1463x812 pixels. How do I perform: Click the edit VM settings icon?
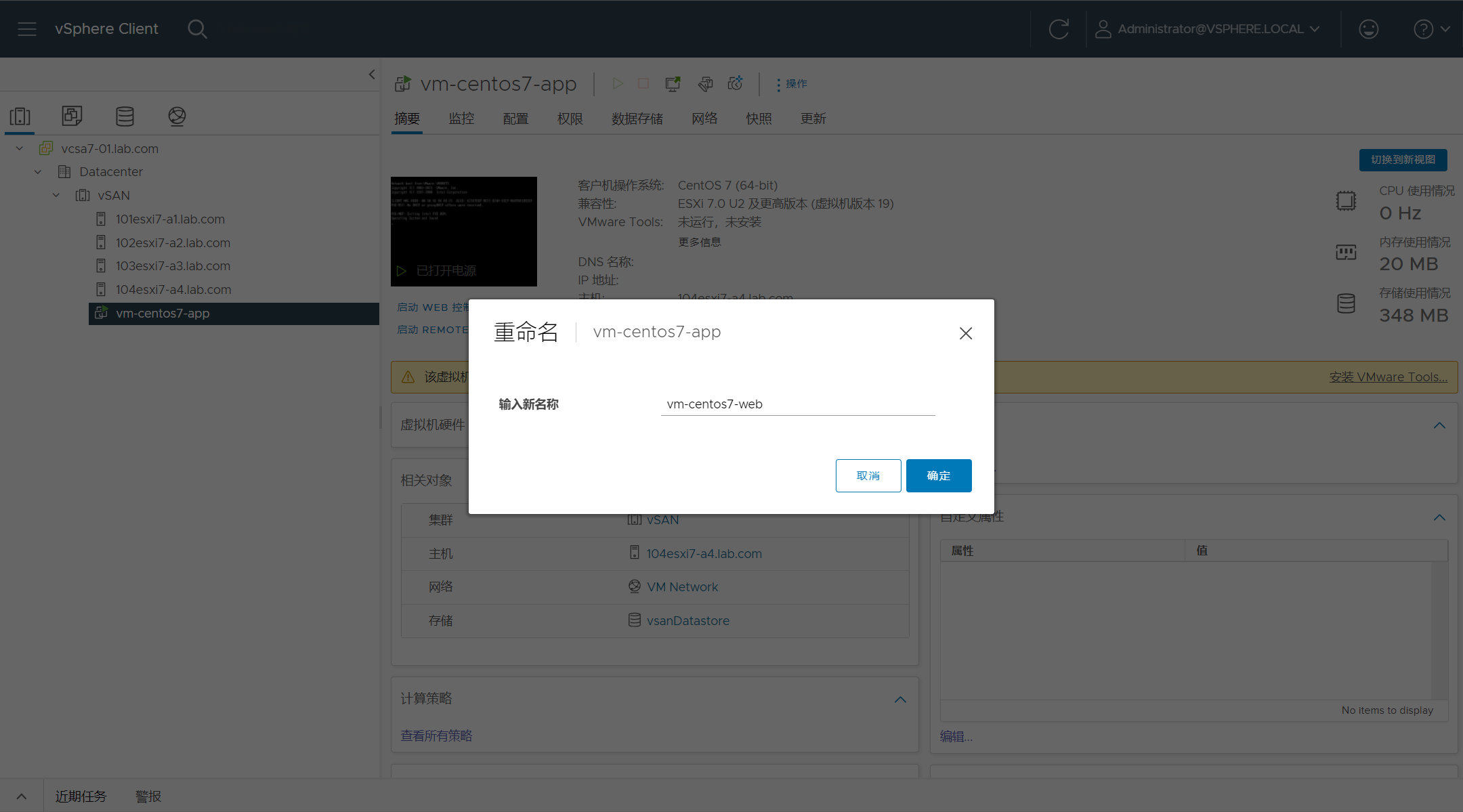pos(705,83)
